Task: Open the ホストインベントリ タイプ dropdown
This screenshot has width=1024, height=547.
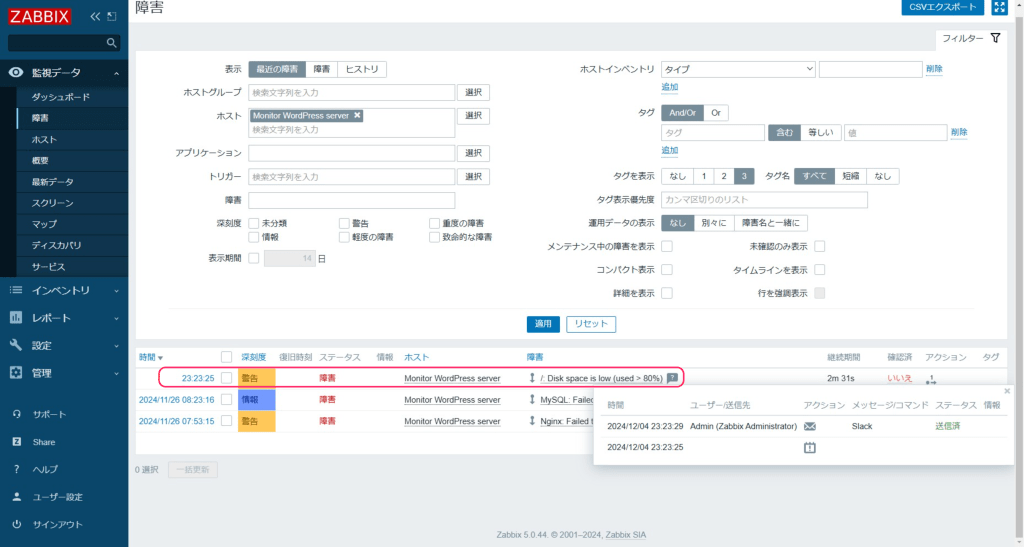Action: click(738, 69)
